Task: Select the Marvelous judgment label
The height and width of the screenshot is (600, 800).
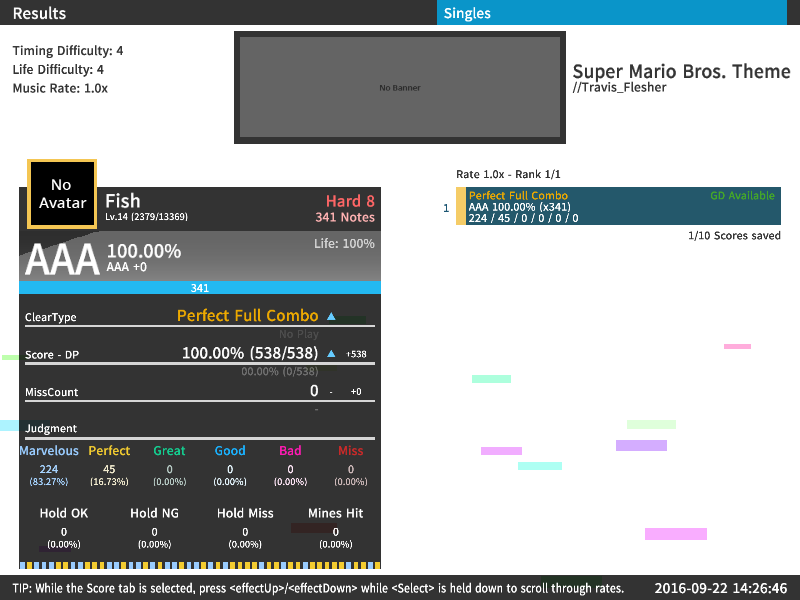Action: (x=49, y=451)
